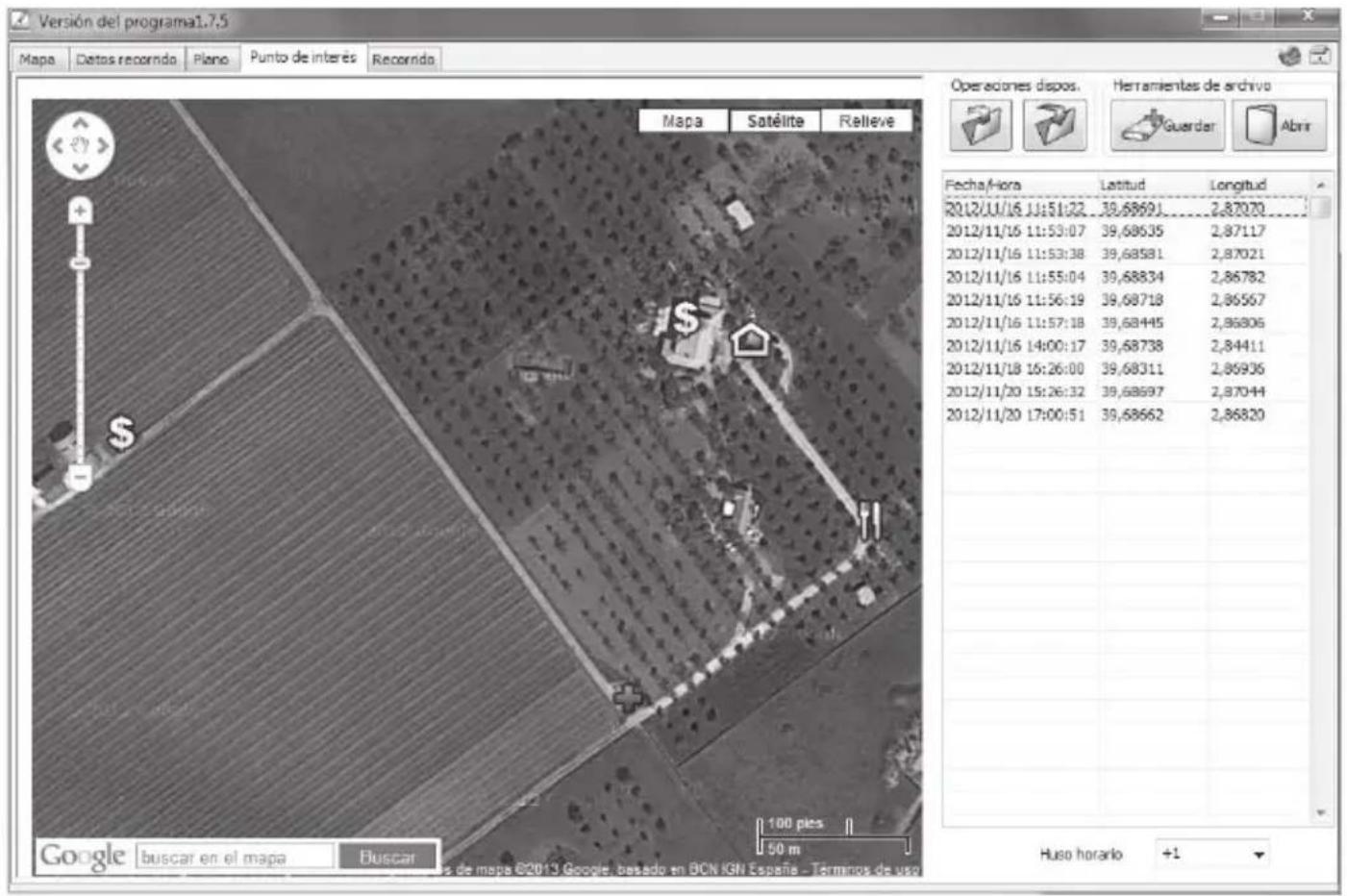Click the calculator icon in top-right corner
Screen dimensions: 1347x896
(x=1321, y=57)
